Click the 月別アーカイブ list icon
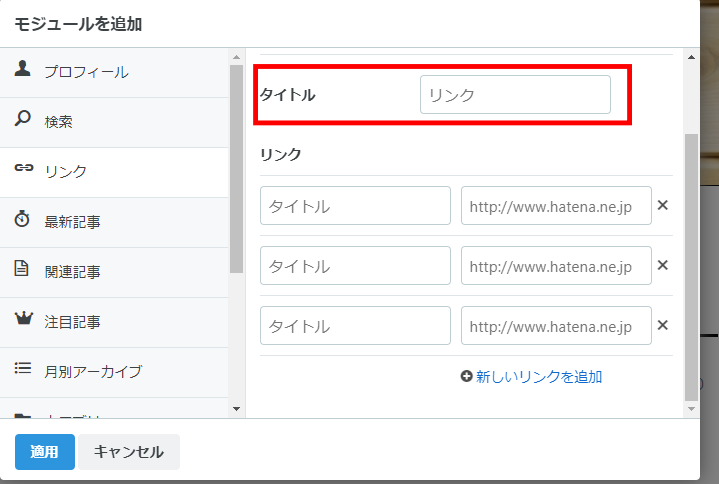 [x=23, y=368]
